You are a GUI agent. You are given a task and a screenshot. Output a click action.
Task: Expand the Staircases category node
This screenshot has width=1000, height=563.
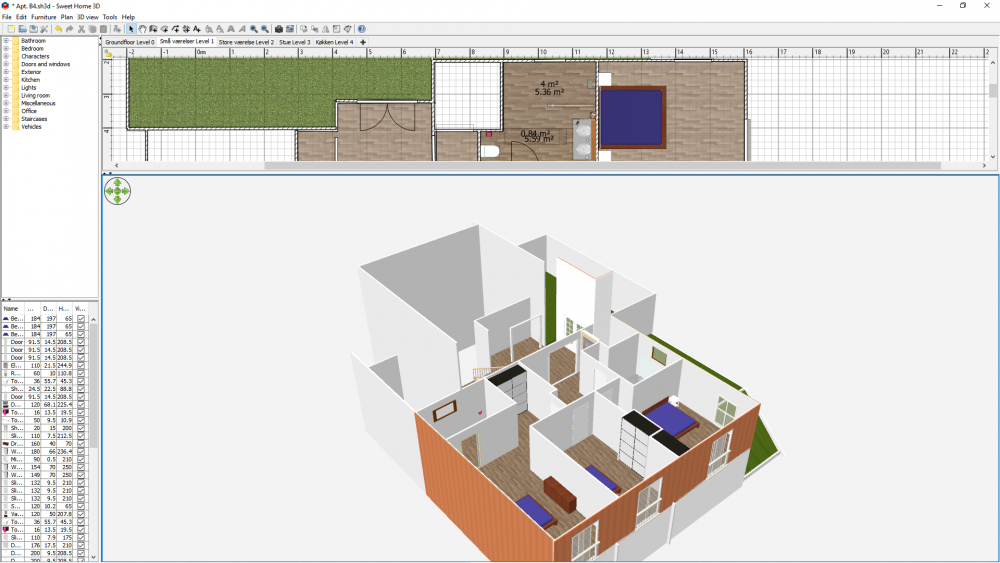coord(6,119)
